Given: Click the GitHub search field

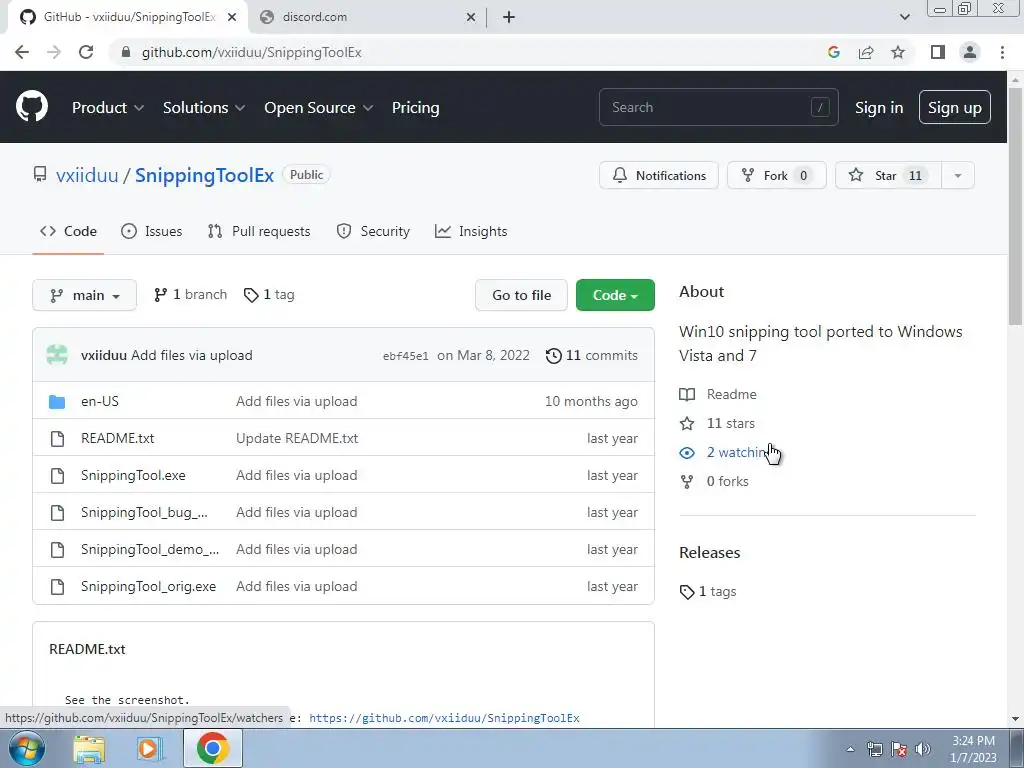Looking at the screenshot, I should click(718, 107).
